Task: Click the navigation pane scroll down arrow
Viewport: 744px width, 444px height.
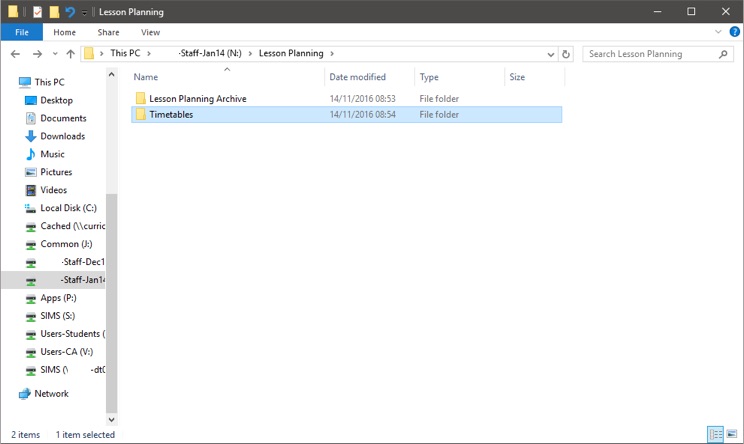Action: tap(112, 419)
